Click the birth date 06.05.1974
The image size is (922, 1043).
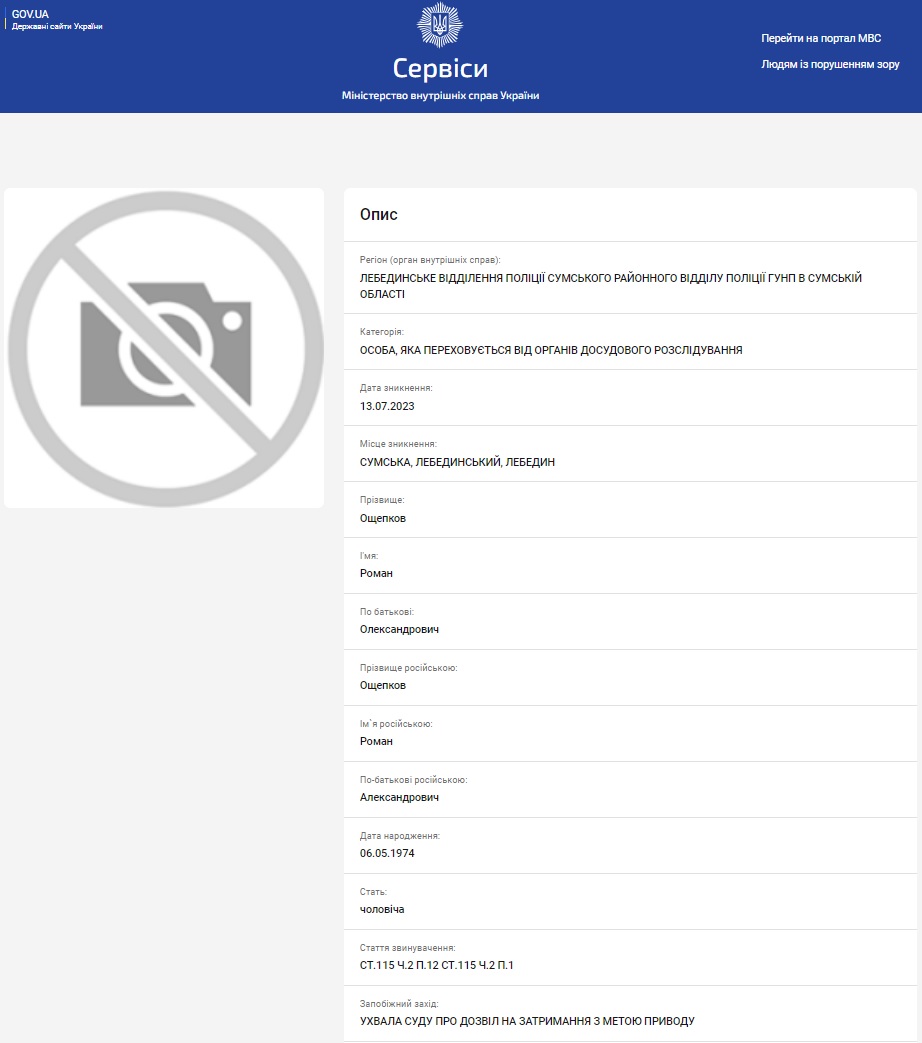(x=387, y=854)
